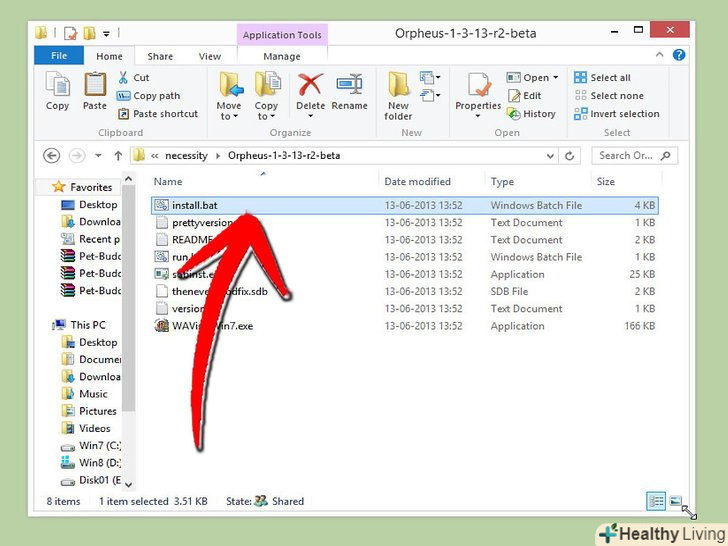This screenshot has height=546, width=728.
Task: Open the File menu tab
Action: tap(58, 57)
